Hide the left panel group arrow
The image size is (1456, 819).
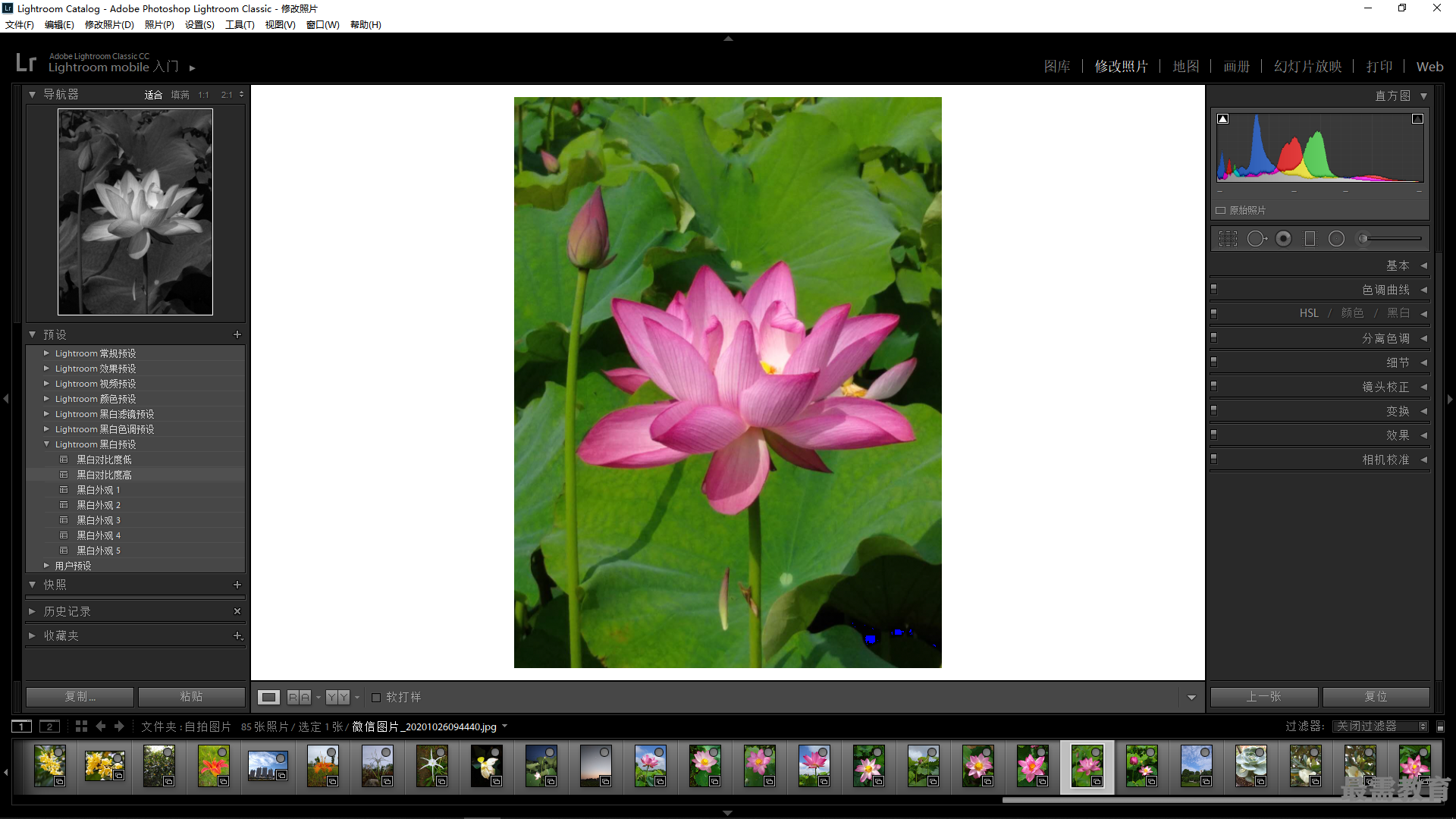(6, 399)
